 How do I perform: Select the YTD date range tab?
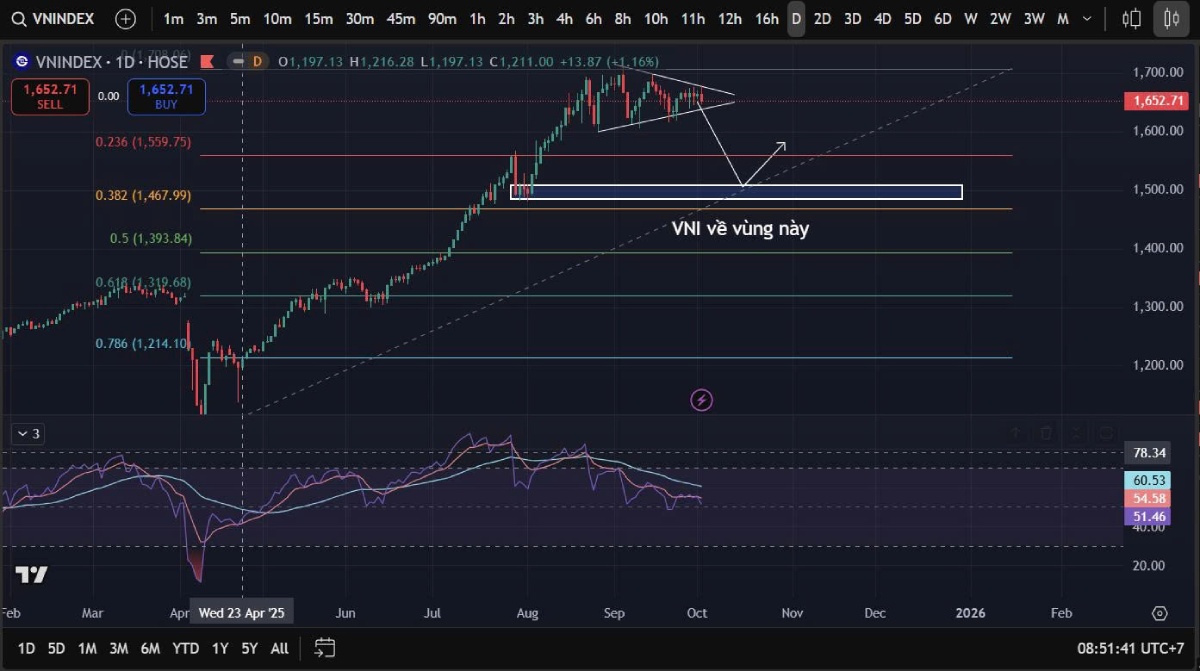[x=185, y=648]
